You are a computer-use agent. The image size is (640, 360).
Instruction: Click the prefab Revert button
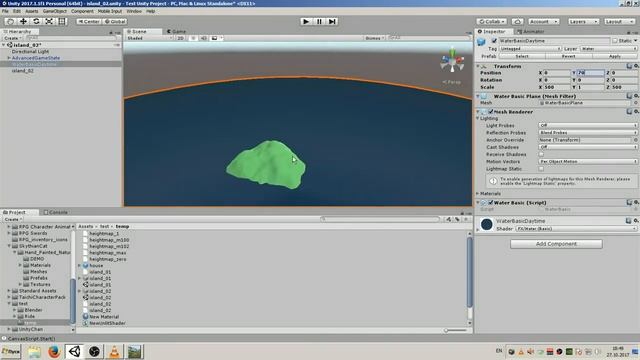[568, 56]
